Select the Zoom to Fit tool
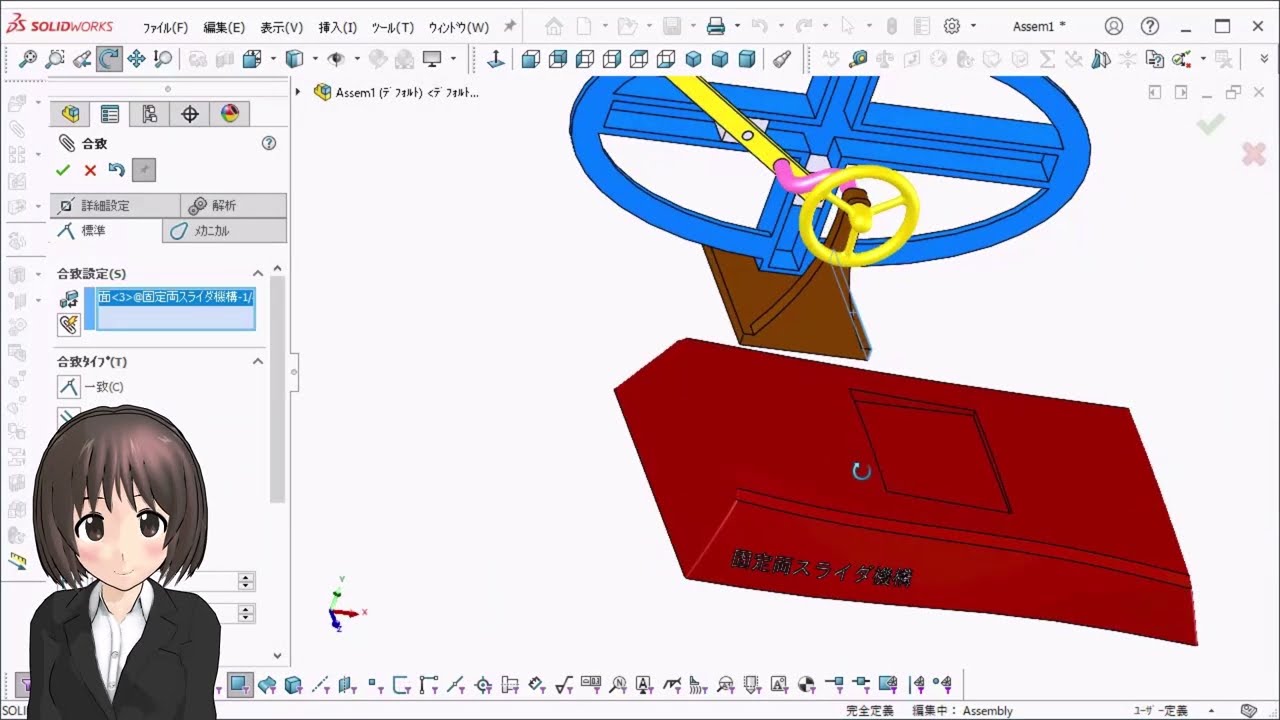Screen dimensions: 1280x720 point(28,60)
